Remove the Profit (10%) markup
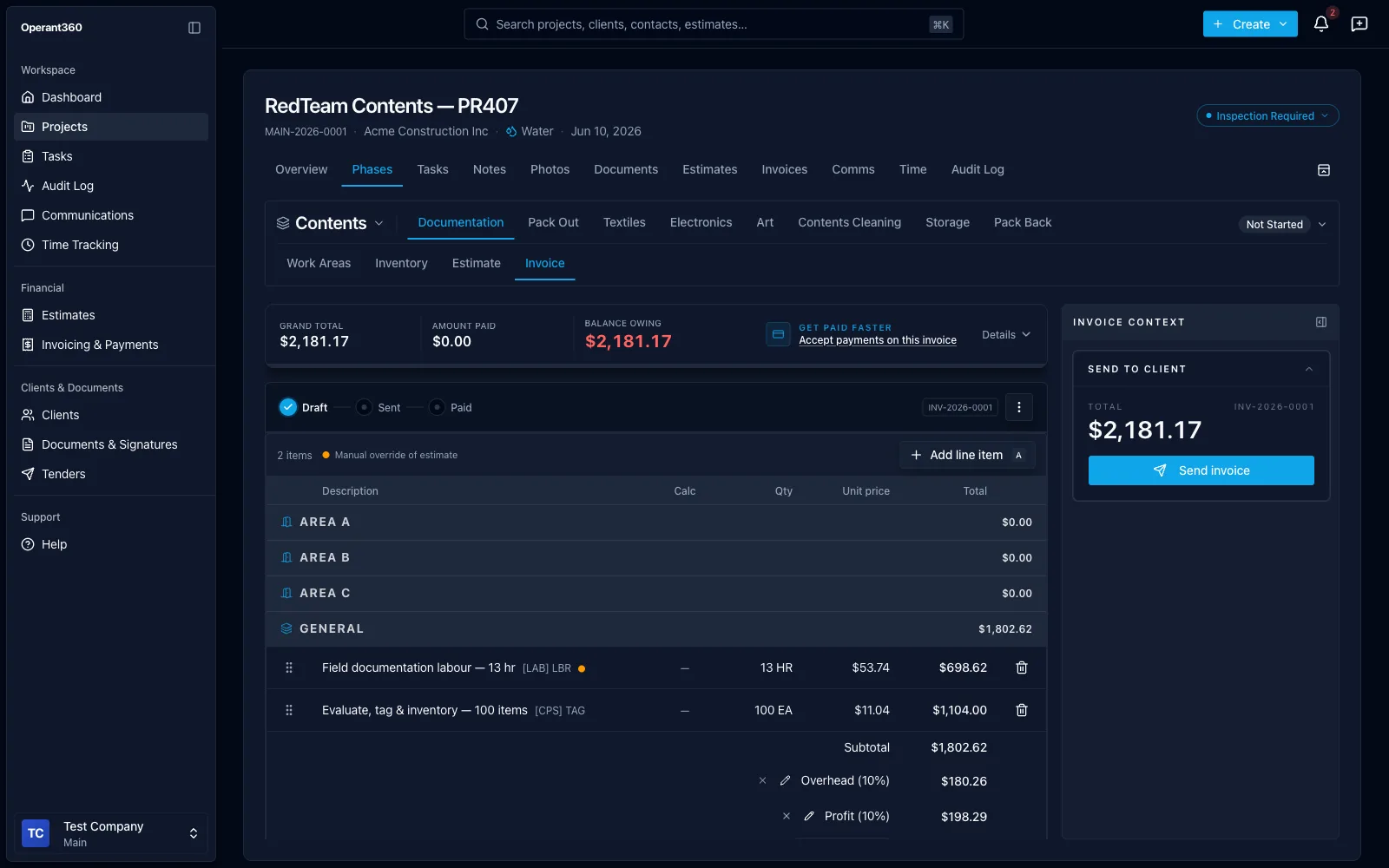This screenshot has height=868, width=1389. 787,816
